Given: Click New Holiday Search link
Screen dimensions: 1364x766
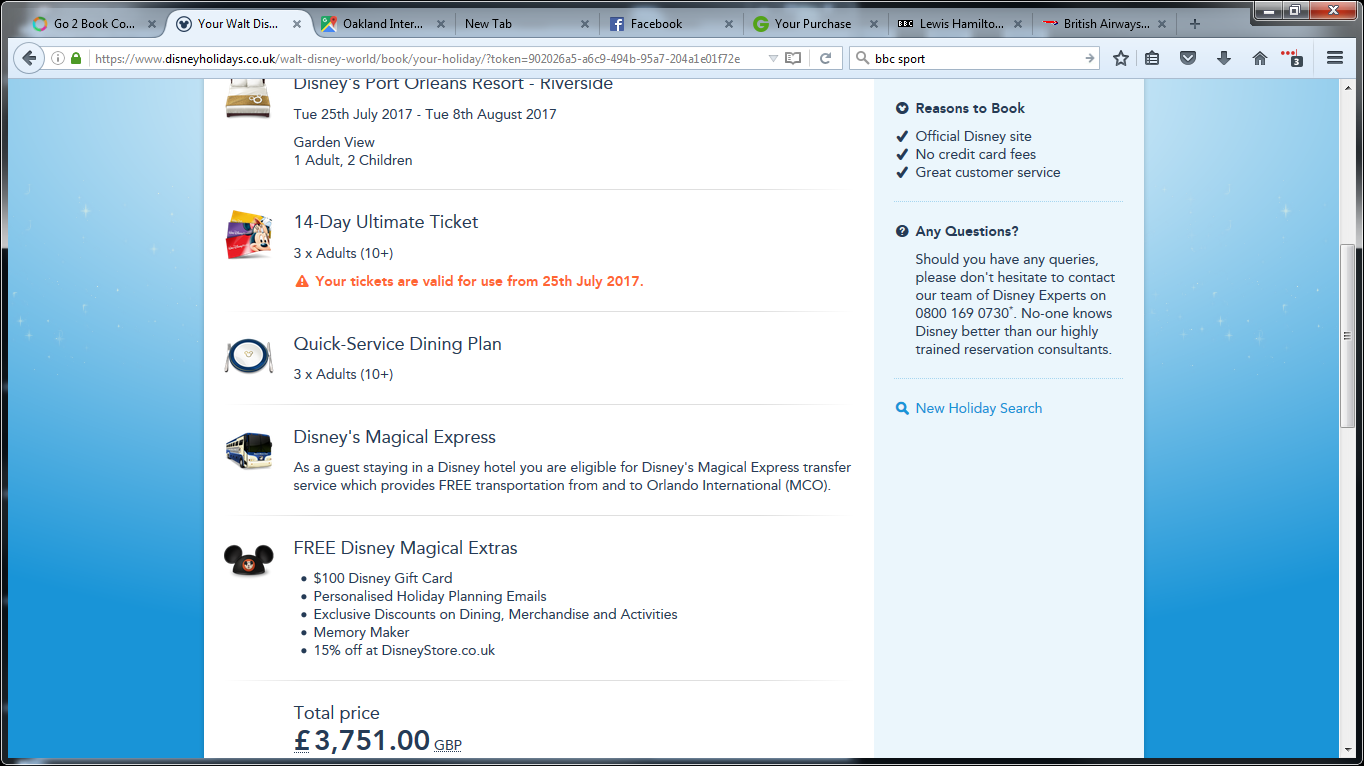Looking at the screenshot, I should [979, 408].
